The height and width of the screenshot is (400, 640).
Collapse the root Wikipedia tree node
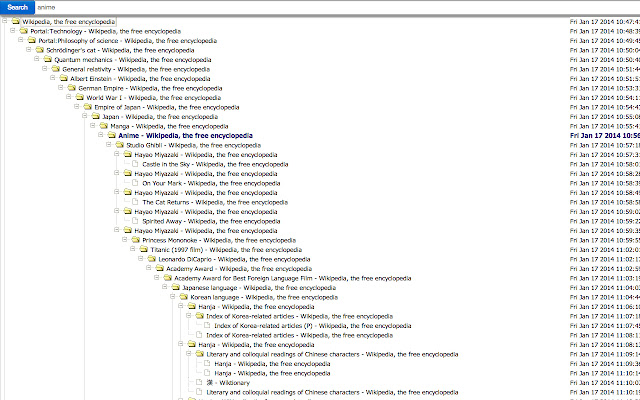[5, 20]
